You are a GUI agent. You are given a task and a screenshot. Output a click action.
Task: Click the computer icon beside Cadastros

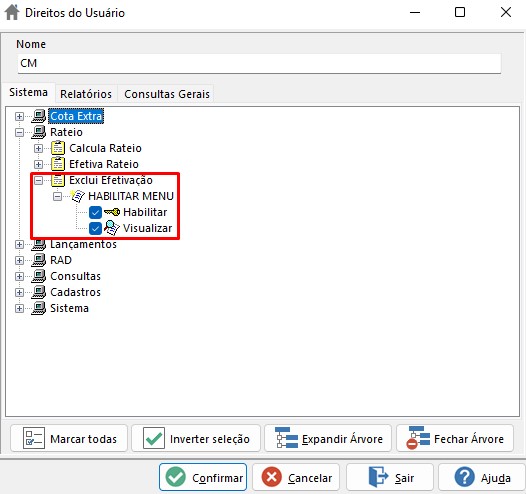point(39,292)
